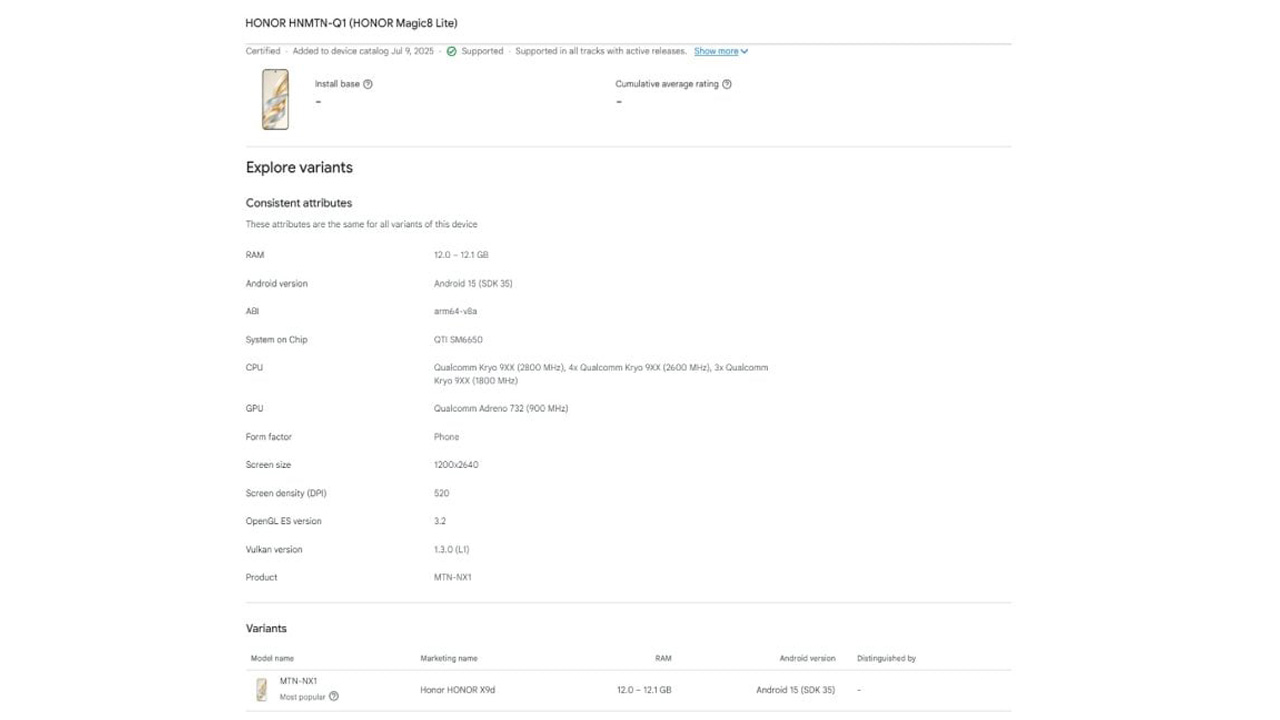Click the MTN-NX1 variant phone thumbnail
Screen dimensions: 1280x720
tap(261, 690)
